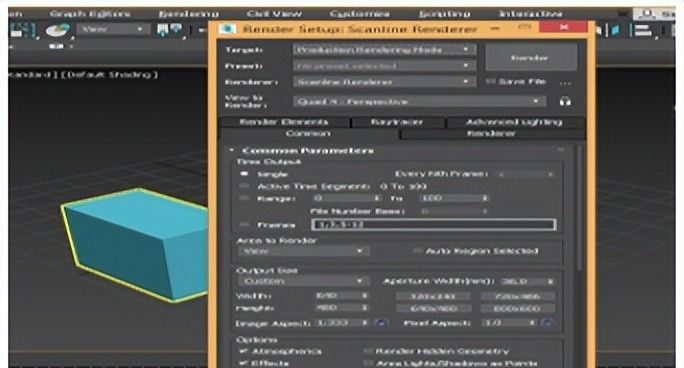Select the Range radio button
684x368 pixels.
[x=245, y=198]
